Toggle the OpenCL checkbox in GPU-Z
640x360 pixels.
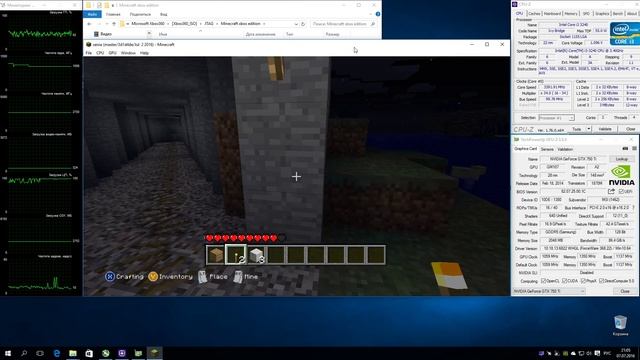click(x=543, y=281)
